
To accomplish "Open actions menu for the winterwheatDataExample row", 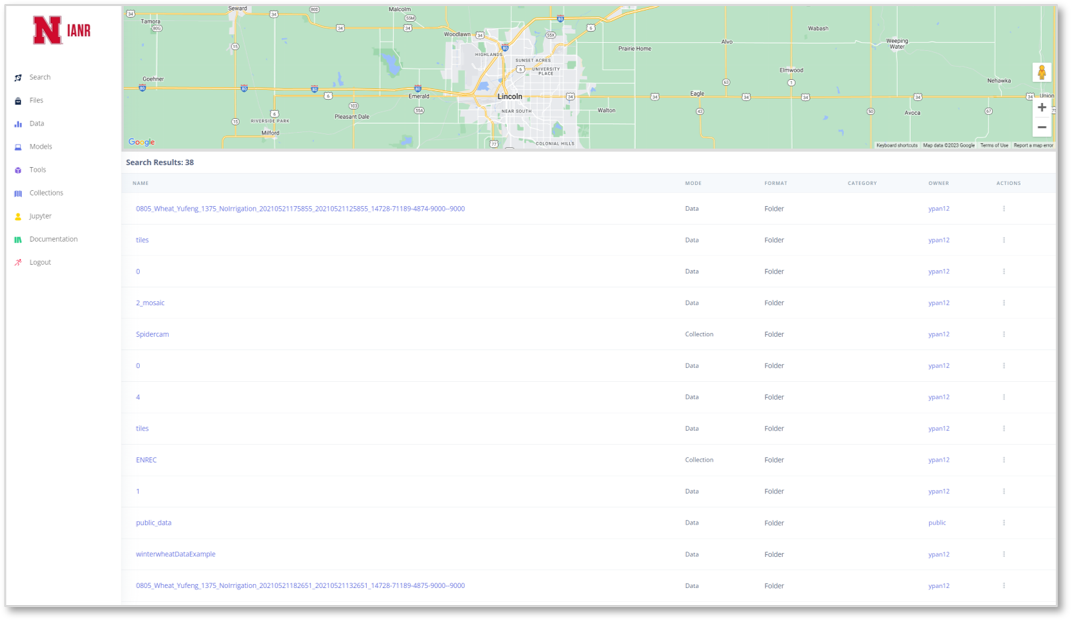I will [x=1003, y=554].
